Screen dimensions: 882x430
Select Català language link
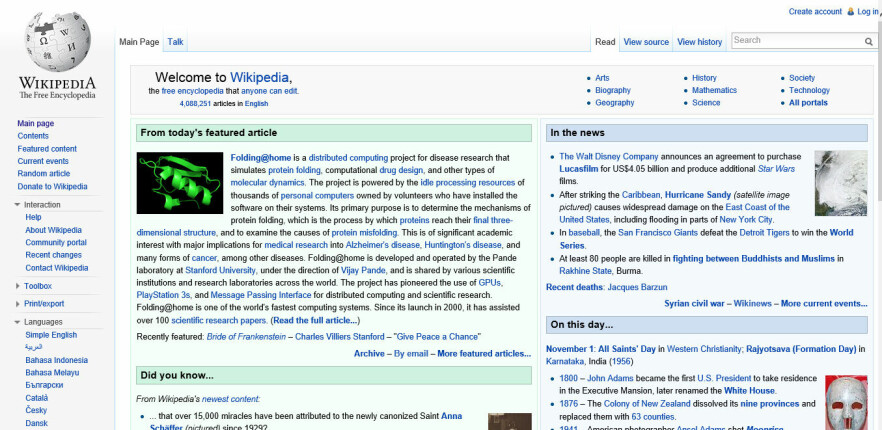pyautogui.click(x=36, y=398)
